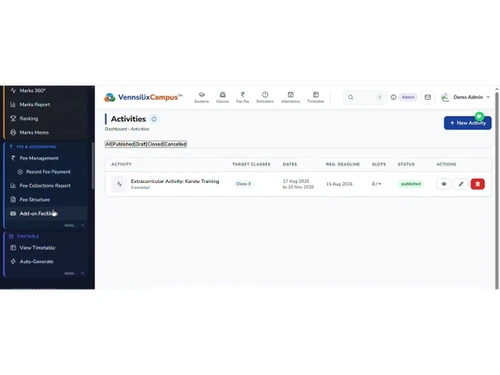
Task: Expand more items under Timetable section
Action: tap(74, 273)
